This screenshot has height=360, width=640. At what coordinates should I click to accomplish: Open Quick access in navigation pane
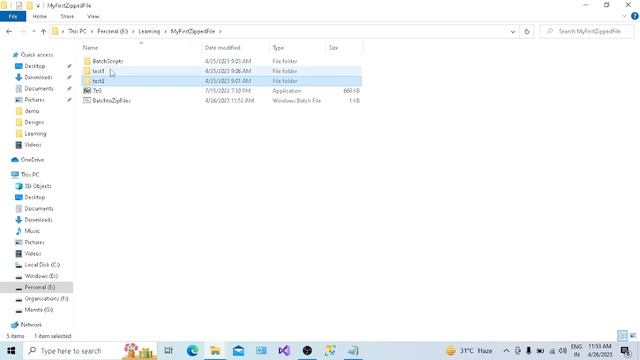(x=36, y=55)
